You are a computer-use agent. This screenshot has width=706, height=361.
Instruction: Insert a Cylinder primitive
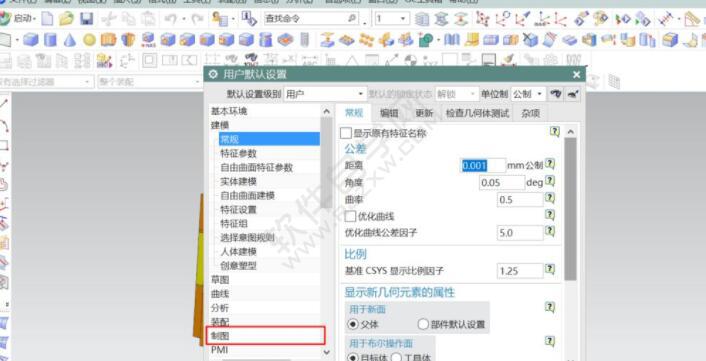click(50, 40)
